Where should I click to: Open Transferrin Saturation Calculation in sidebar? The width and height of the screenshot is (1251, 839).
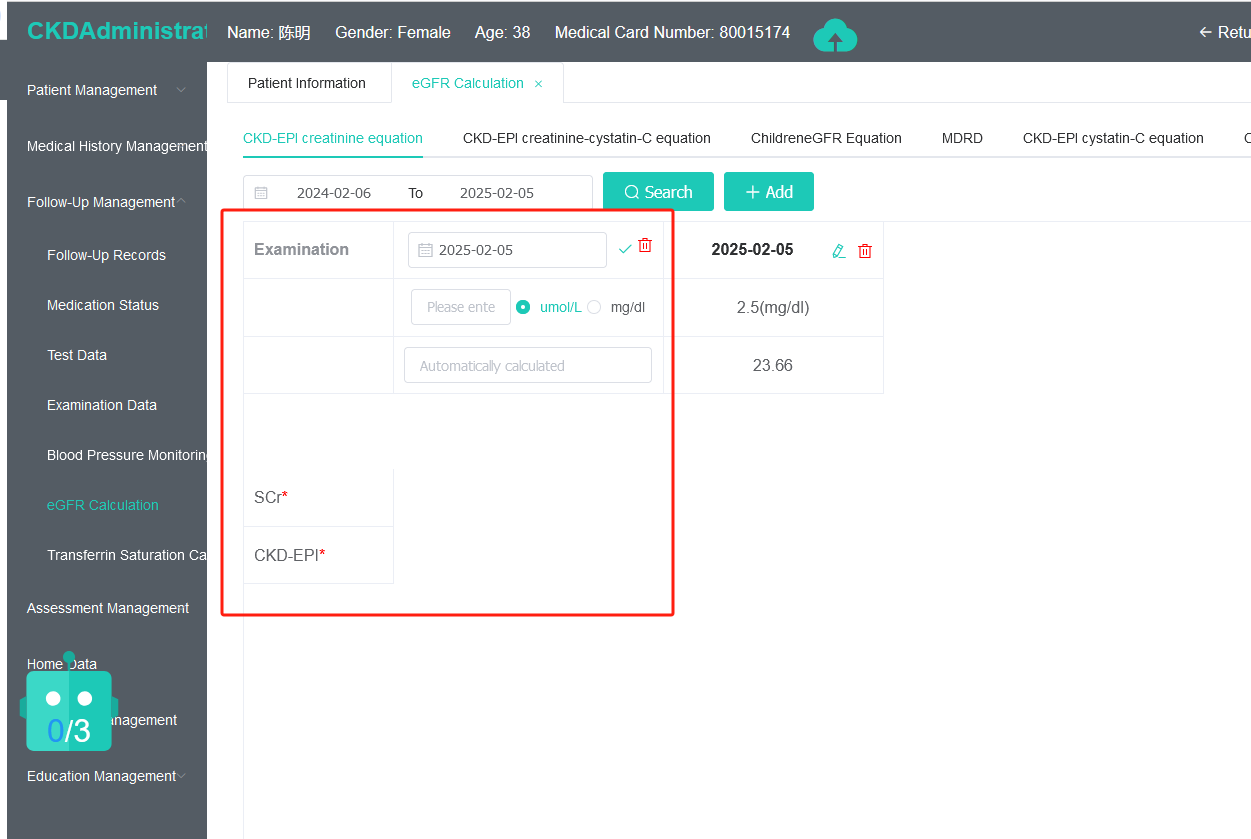(x=127, y=555)
